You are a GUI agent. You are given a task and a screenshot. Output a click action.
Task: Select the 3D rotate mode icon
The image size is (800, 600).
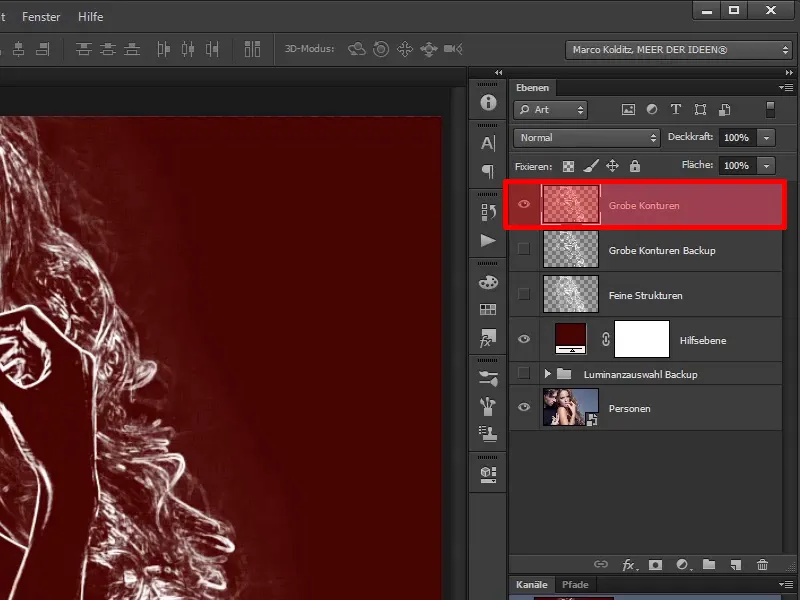(357, 49)
